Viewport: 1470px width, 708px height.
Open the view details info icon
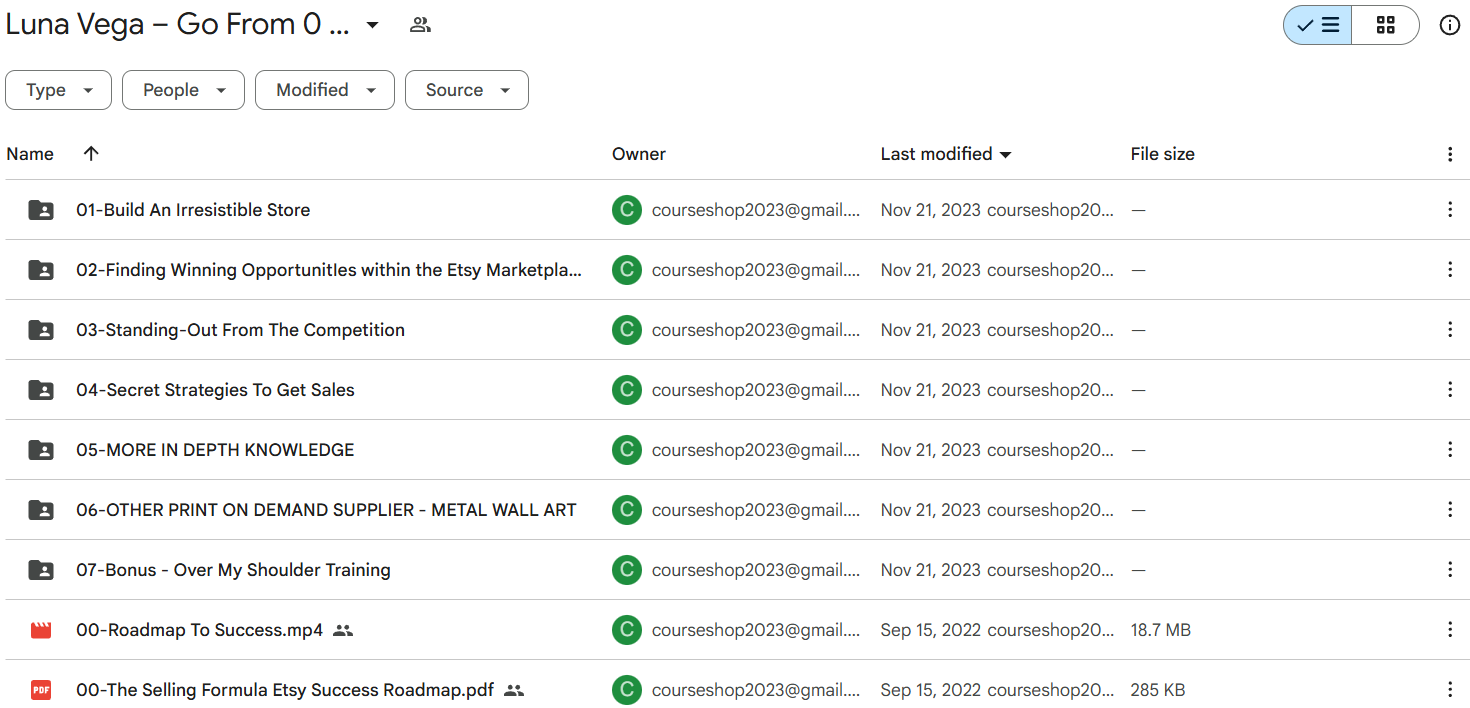pyautogui.click(x=1449, y=26)
